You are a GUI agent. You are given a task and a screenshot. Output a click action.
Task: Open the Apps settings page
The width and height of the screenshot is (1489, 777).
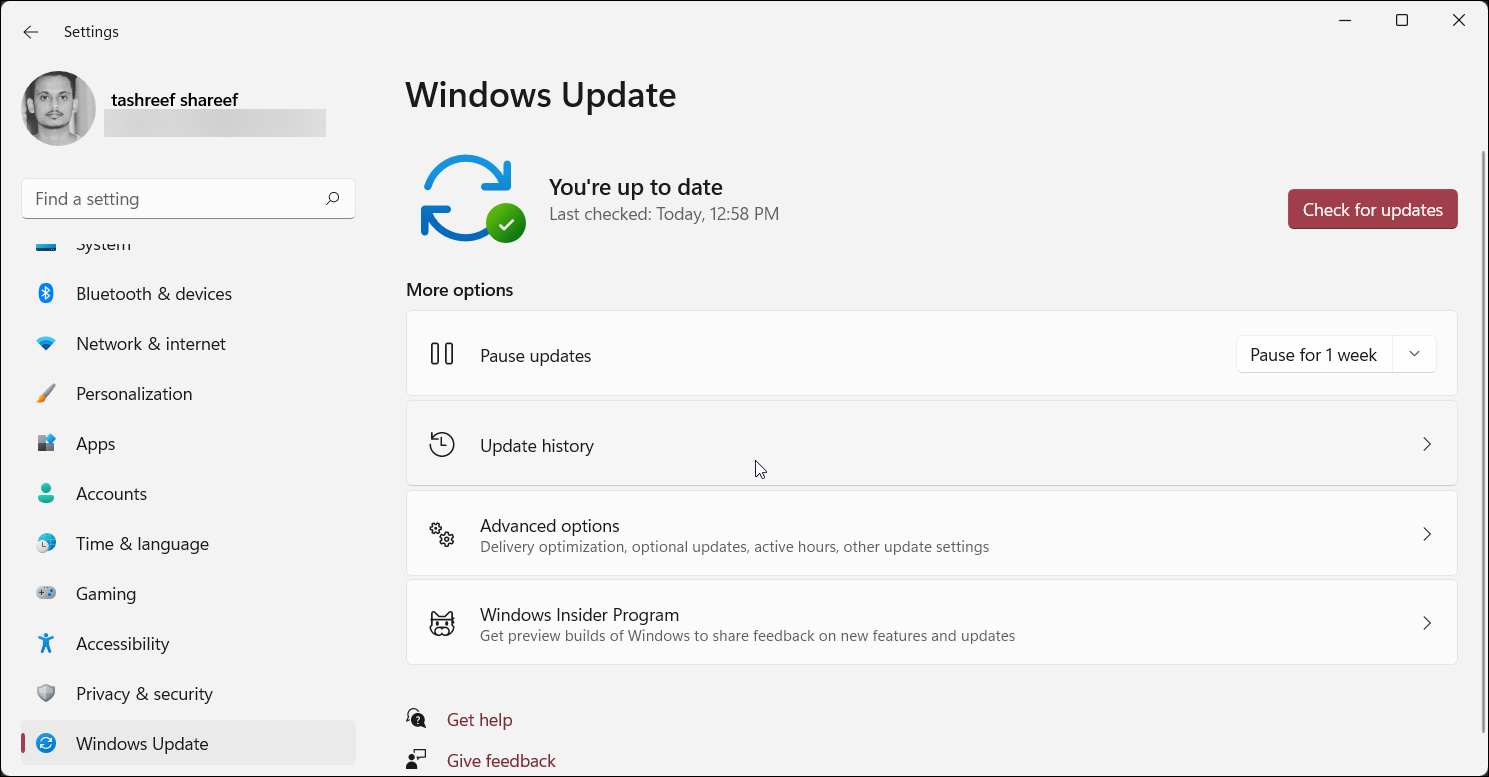click(188, 443)
